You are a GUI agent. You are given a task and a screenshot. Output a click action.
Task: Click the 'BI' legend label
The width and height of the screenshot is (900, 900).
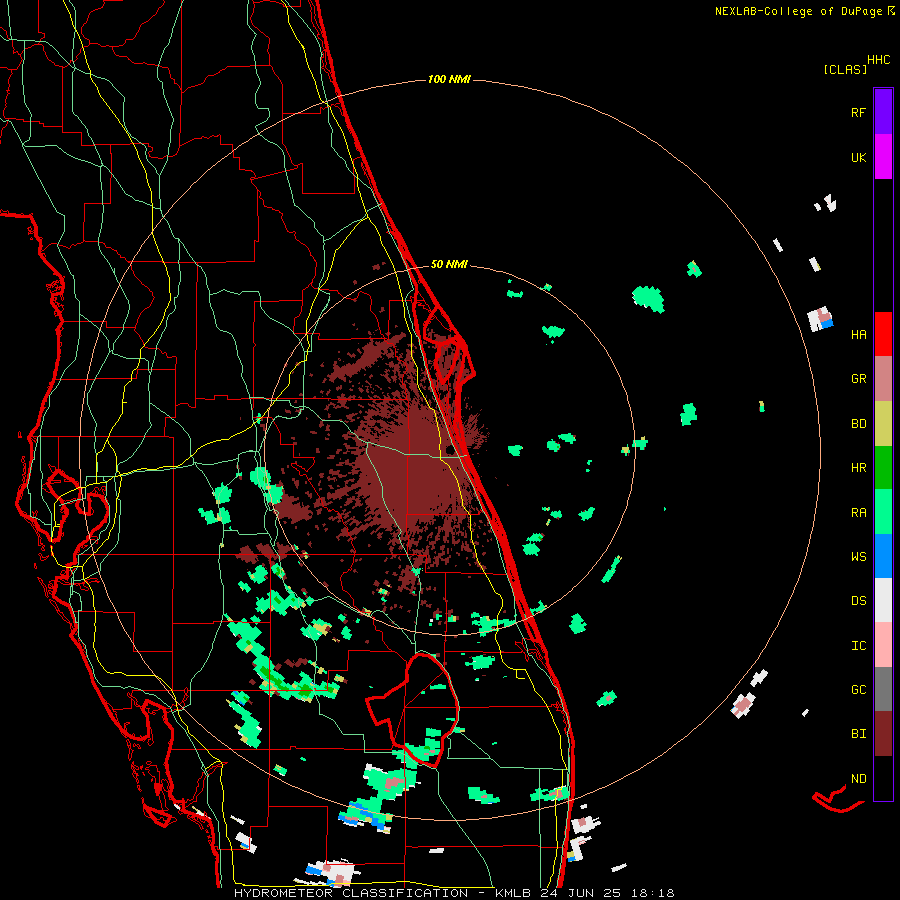tap(858, 734)
